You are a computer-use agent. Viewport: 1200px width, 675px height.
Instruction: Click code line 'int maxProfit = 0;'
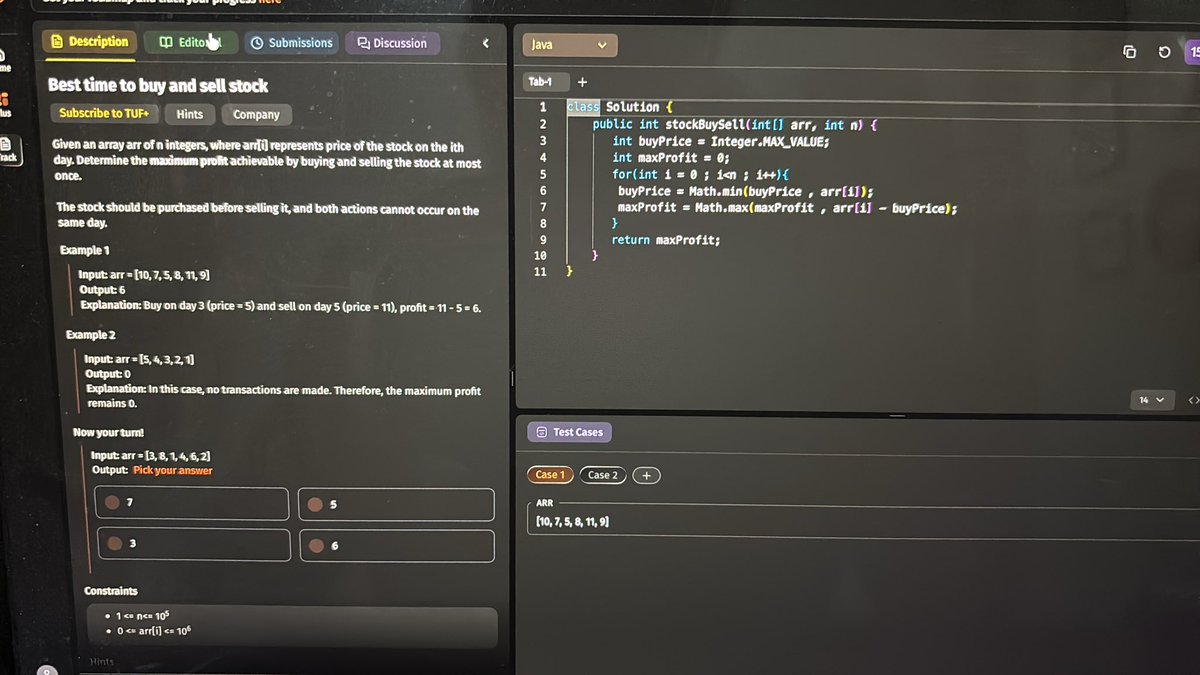(671, 157)
